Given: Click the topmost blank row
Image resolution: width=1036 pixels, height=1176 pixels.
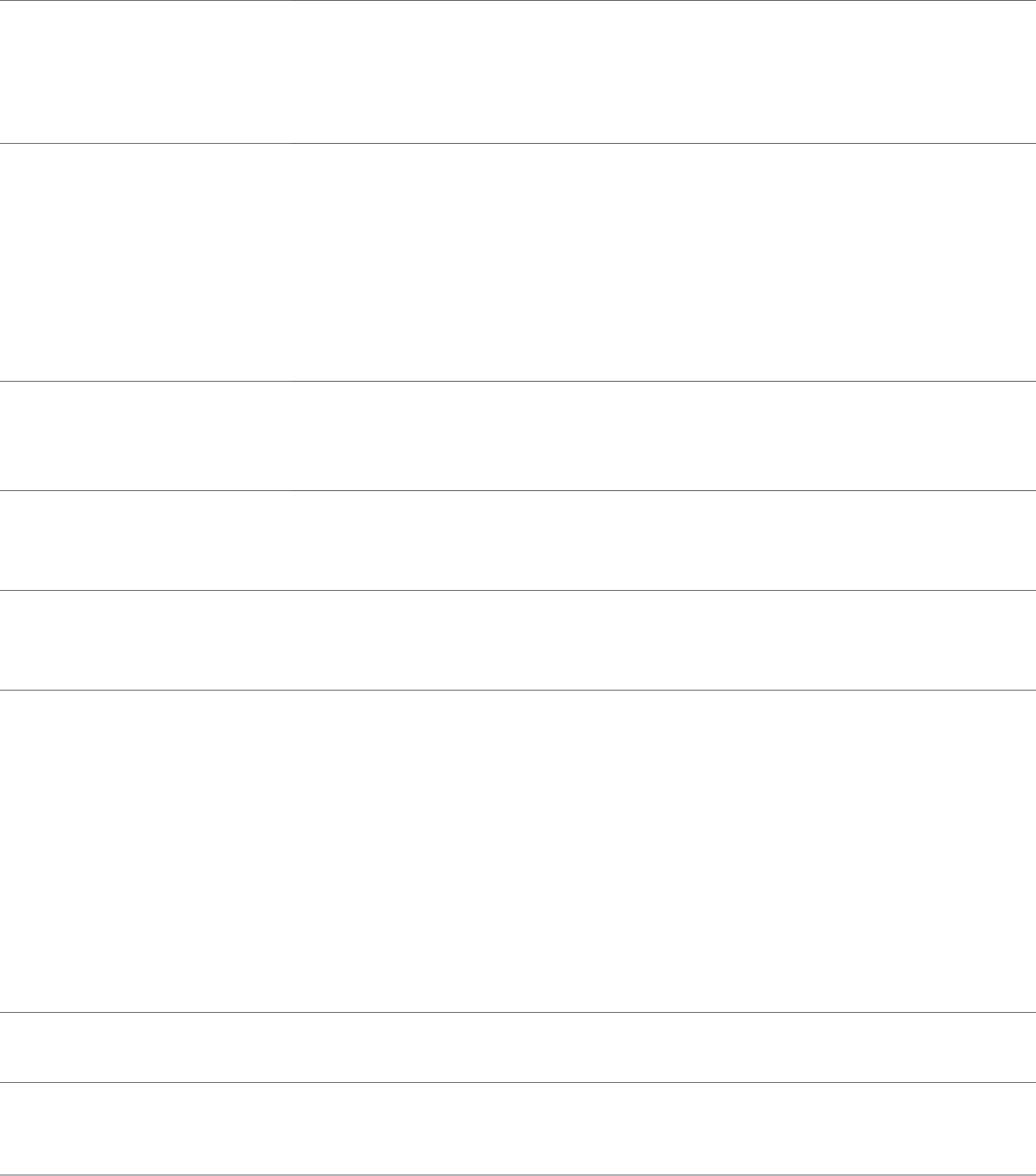Looking at the screenshot, I should (x=518, y=72).
